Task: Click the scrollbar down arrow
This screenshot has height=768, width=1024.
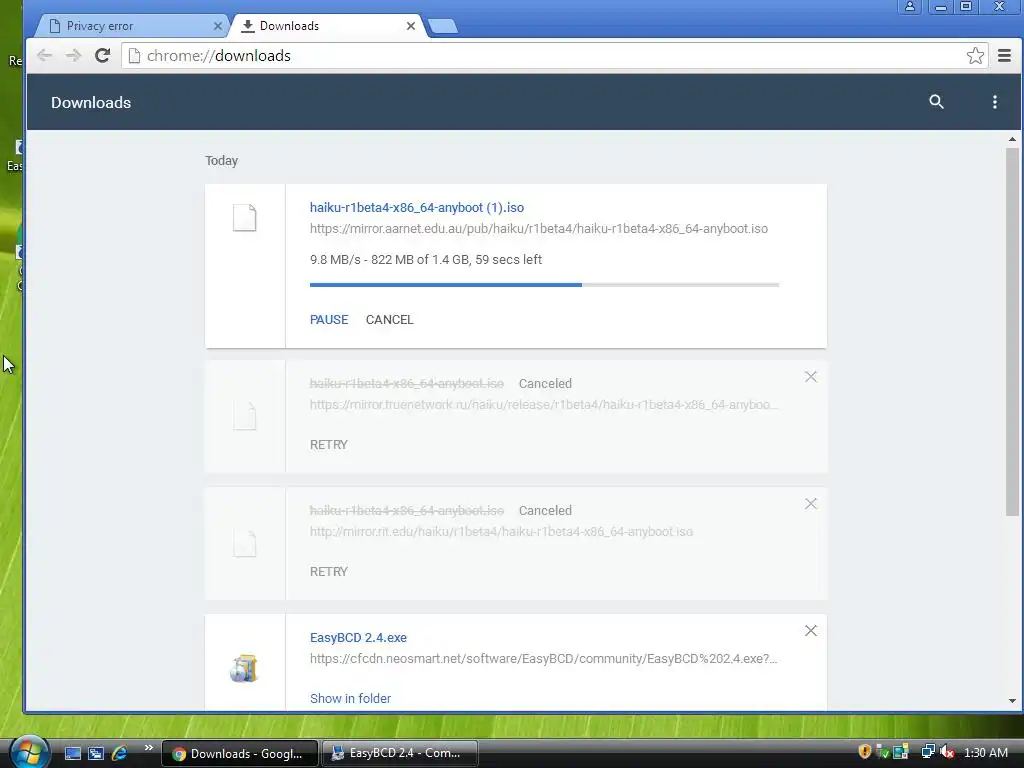Action: [1012, 701]
